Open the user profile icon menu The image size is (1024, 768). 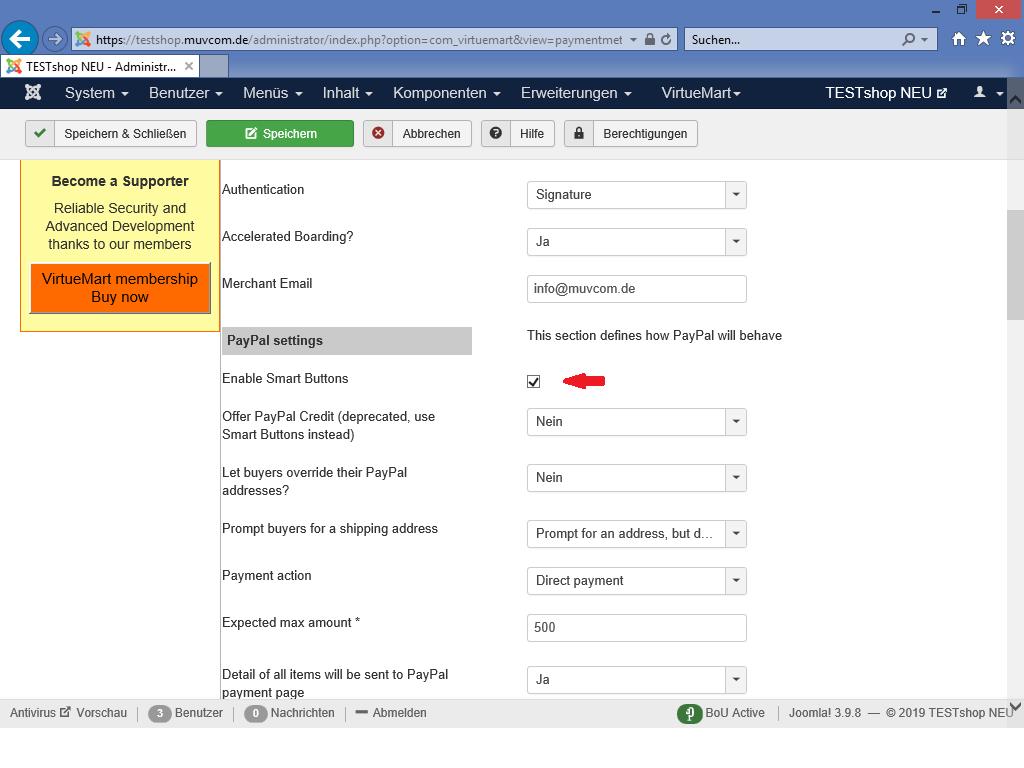[987, 93]
